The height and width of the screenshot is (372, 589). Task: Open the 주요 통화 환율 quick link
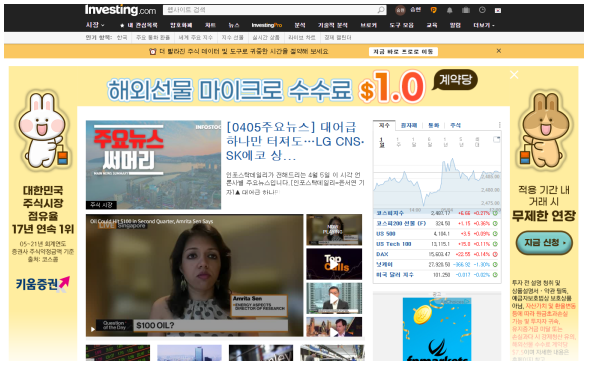pyautogui.click(x=153, y=38)
